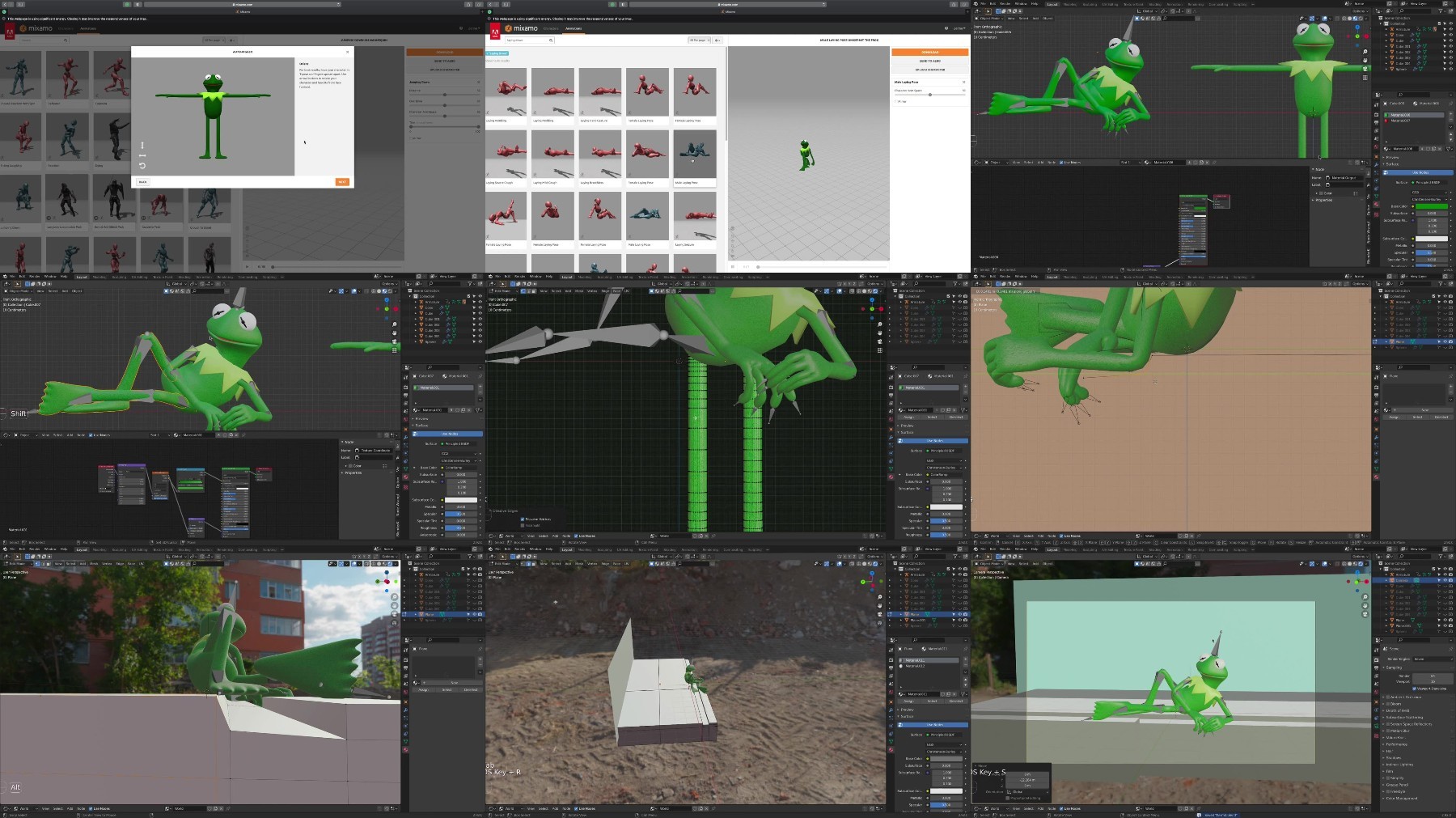Viewport: 1456px width, 818px height.
Task: Click the BACK button in Auto-Rigger dialog
Action: click(142, 182)
